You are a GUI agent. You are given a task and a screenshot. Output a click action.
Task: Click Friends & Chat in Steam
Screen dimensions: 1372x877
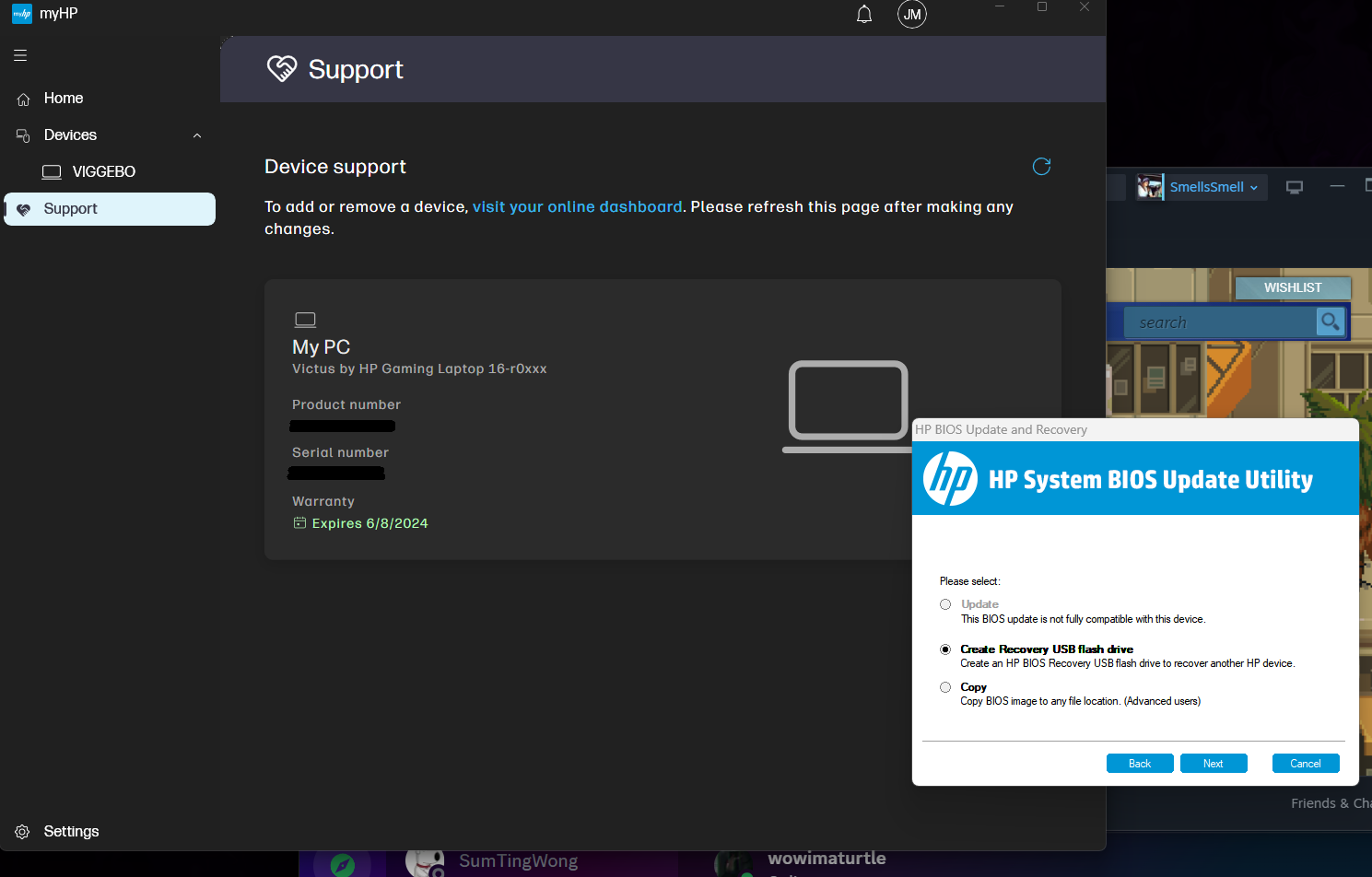click(1331, 803)
